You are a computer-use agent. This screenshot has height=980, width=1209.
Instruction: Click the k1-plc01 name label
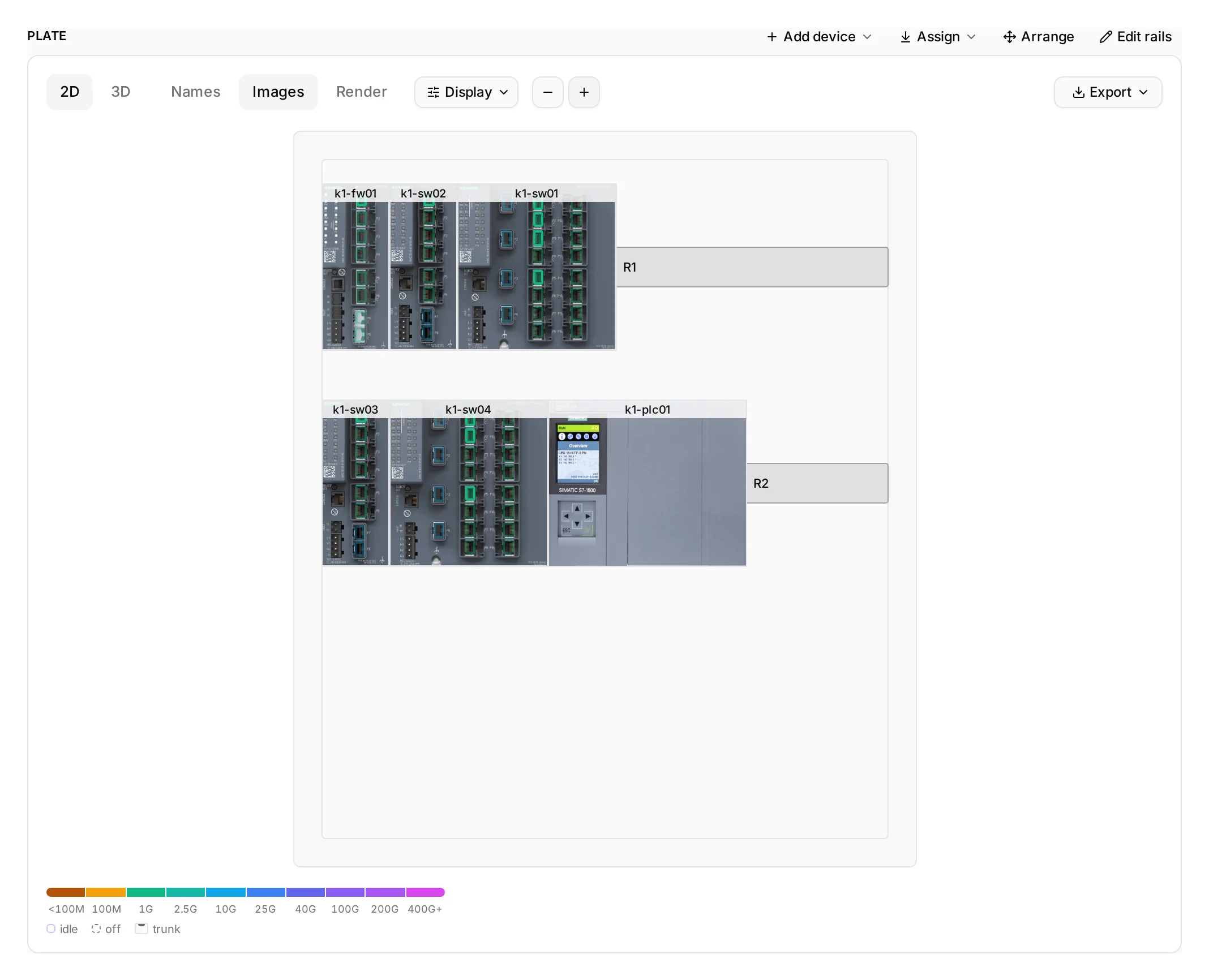click(648, 410)
